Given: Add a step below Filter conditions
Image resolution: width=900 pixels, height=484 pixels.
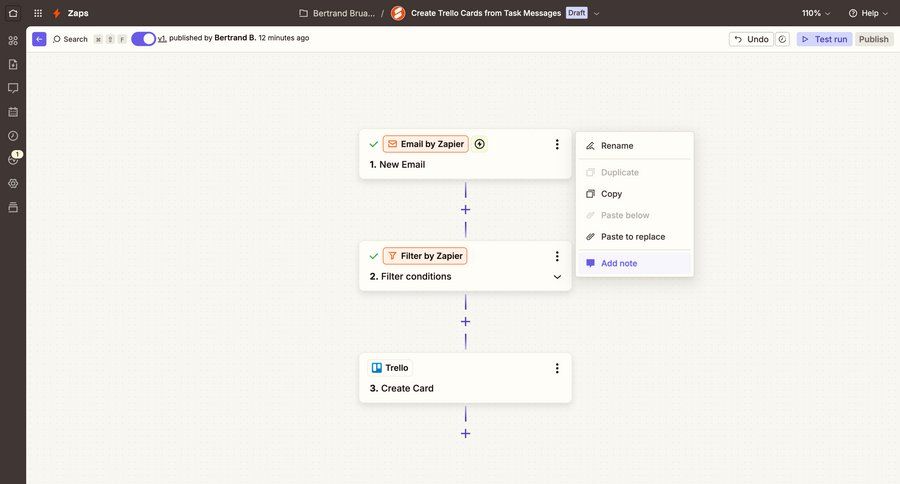Looking at the screenshot, I should click(x=465, y=322).
